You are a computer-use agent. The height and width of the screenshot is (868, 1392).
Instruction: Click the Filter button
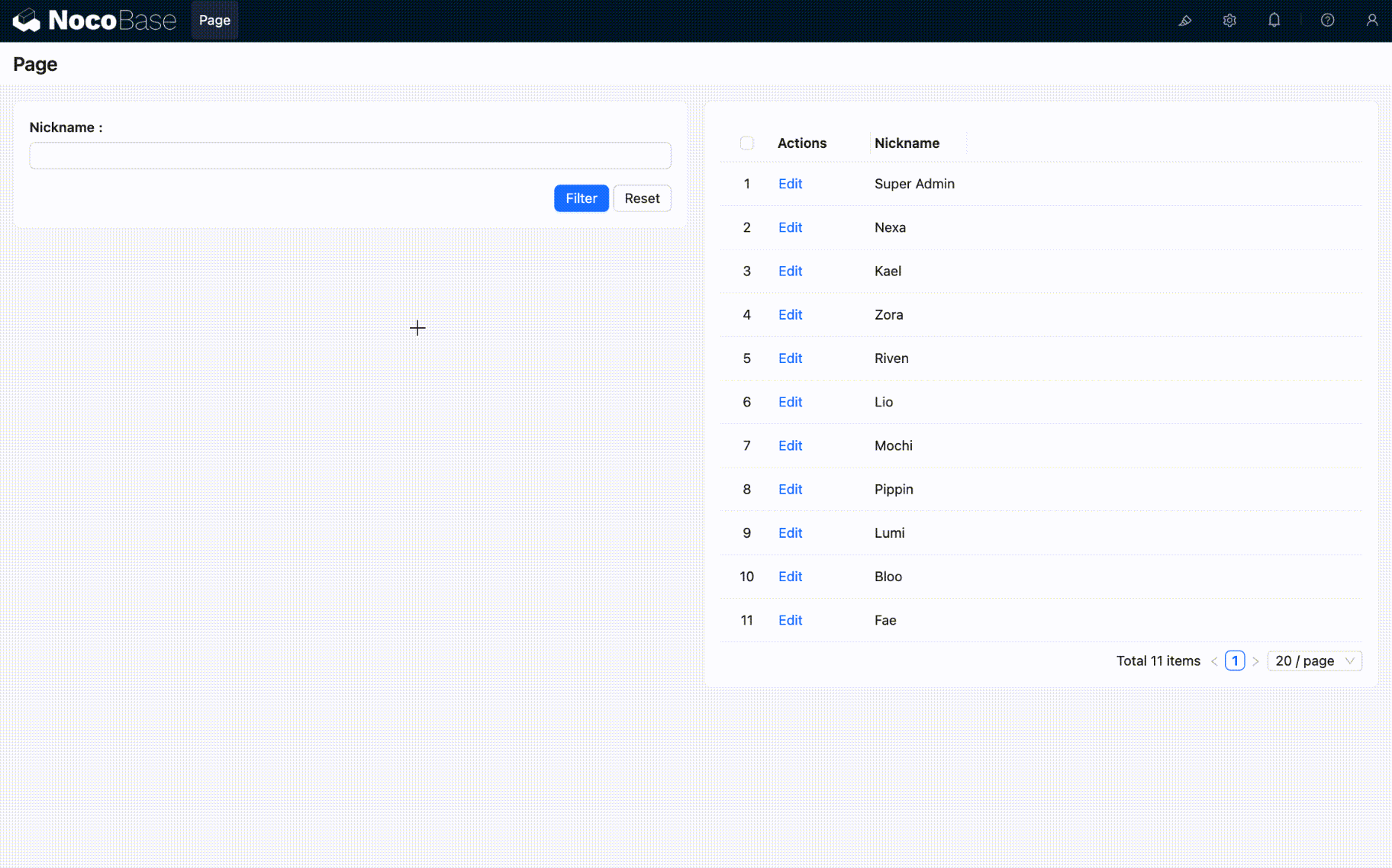(581, 198)
